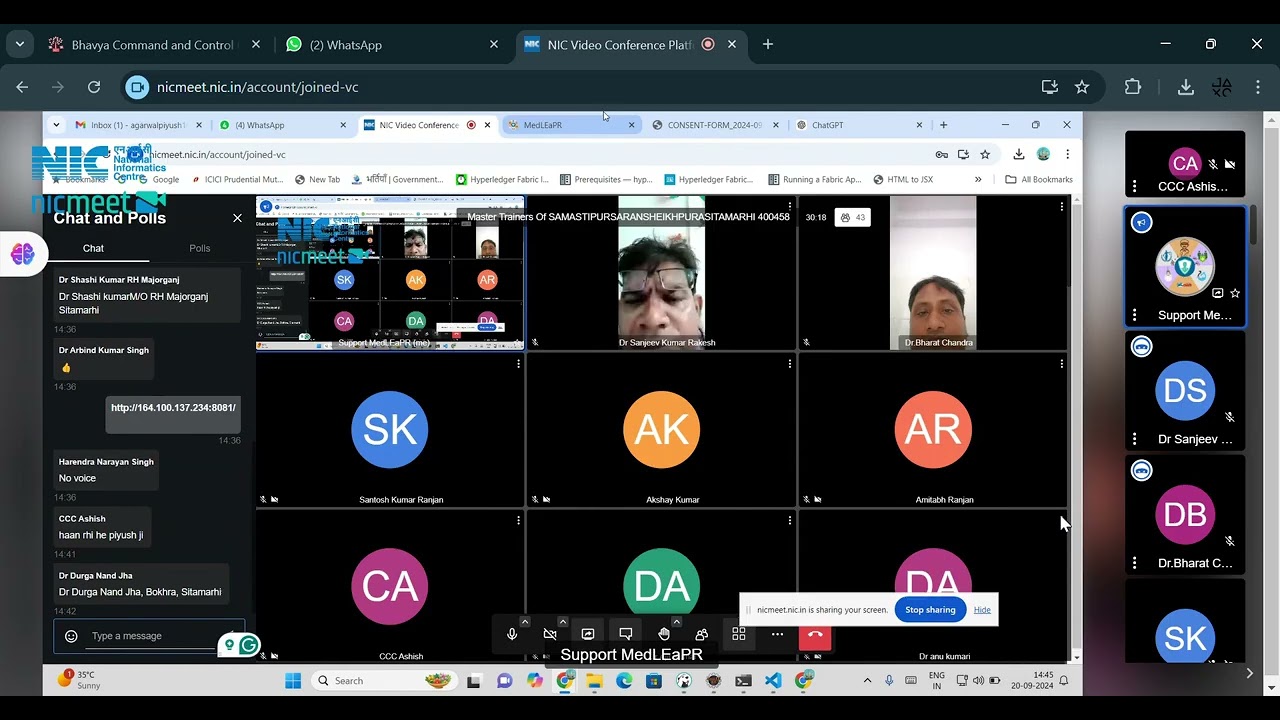Open options menu on the Santosh Kumar Ranjan tile
1280x720 pixels.
[x=518, y=364]
